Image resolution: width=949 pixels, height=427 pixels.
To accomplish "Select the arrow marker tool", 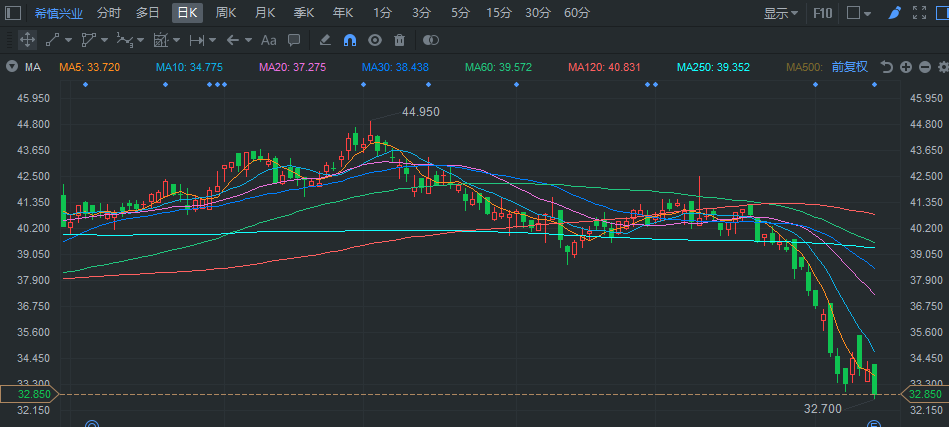I will [x=233, y=41].
